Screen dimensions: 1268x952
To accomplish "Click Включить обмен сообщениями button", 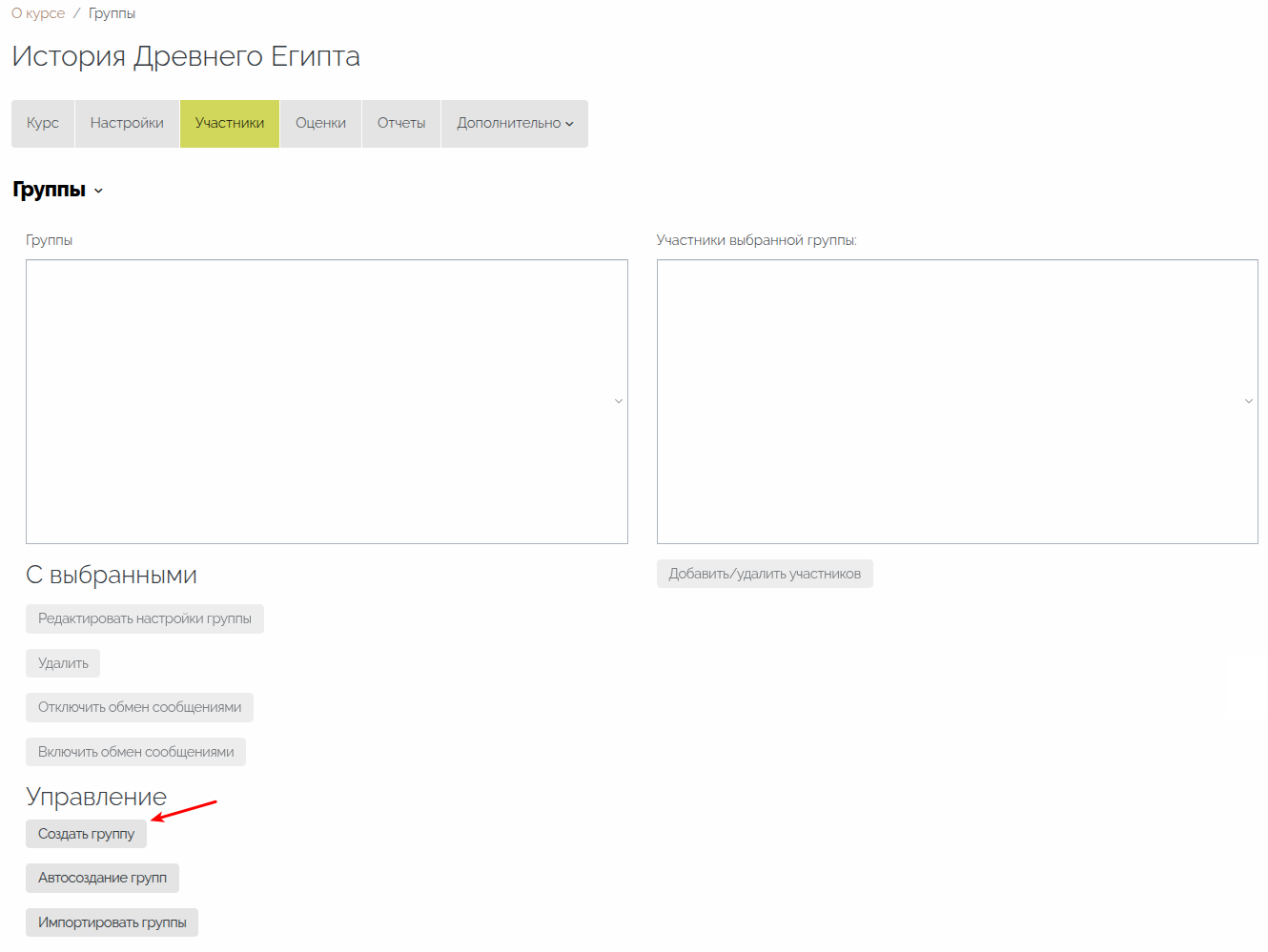I will [135, 752].
